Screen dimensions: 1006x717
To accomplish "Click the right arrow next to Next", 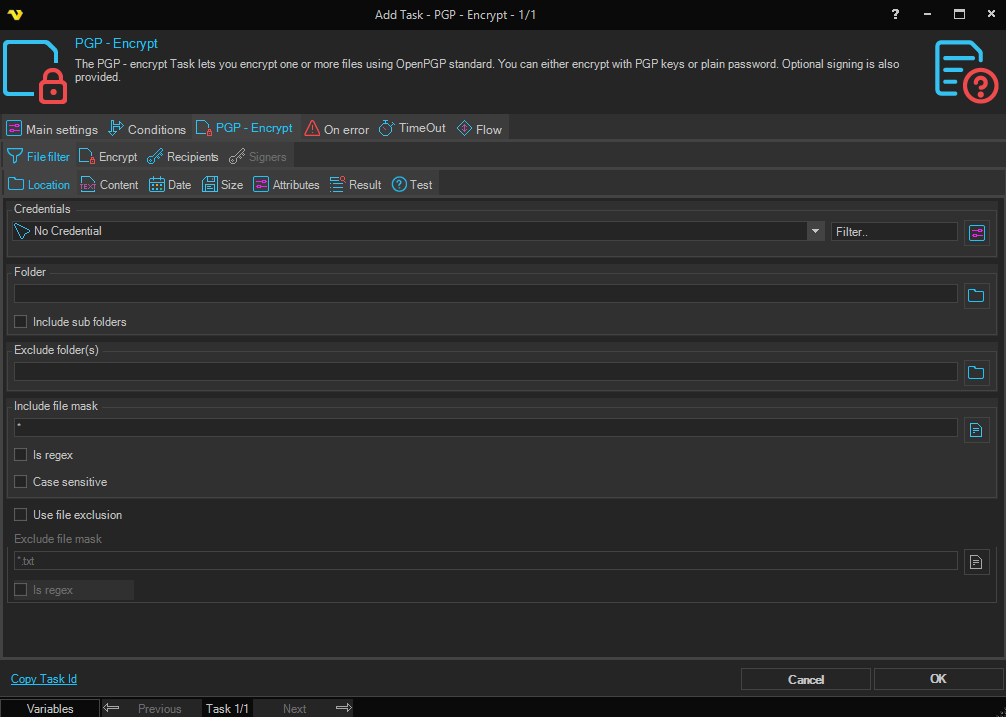I will click(x=343, y=708).
